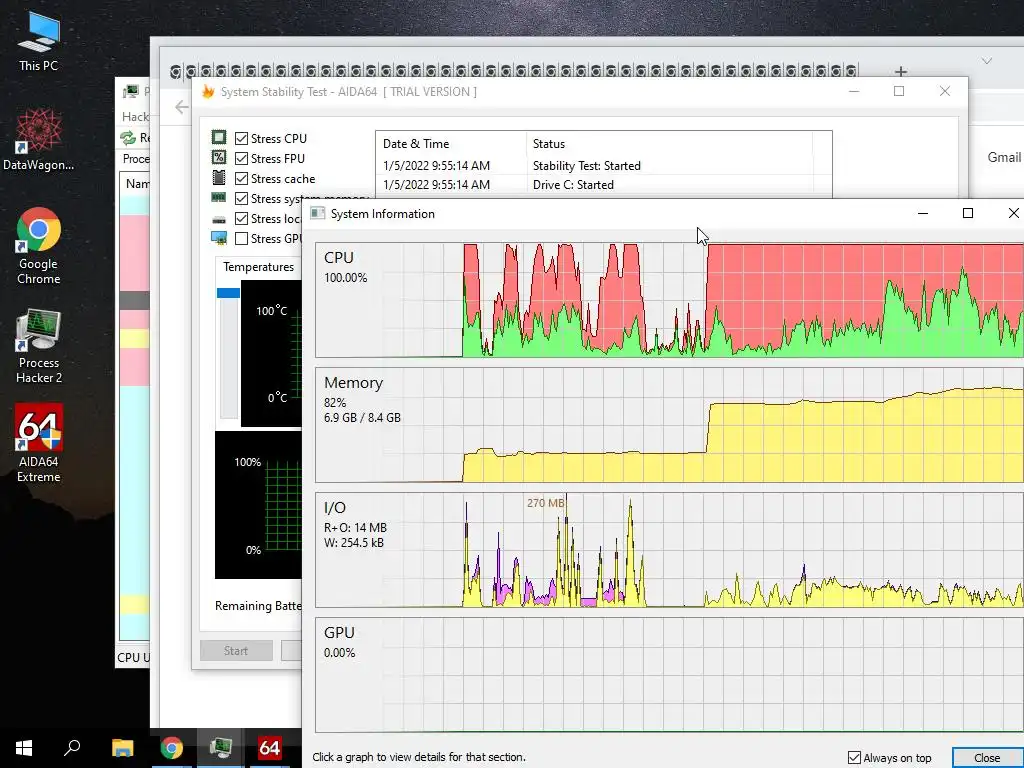Enable Stress GPU checkbox
Screen dimensions: 1024x768
point(242,238)
